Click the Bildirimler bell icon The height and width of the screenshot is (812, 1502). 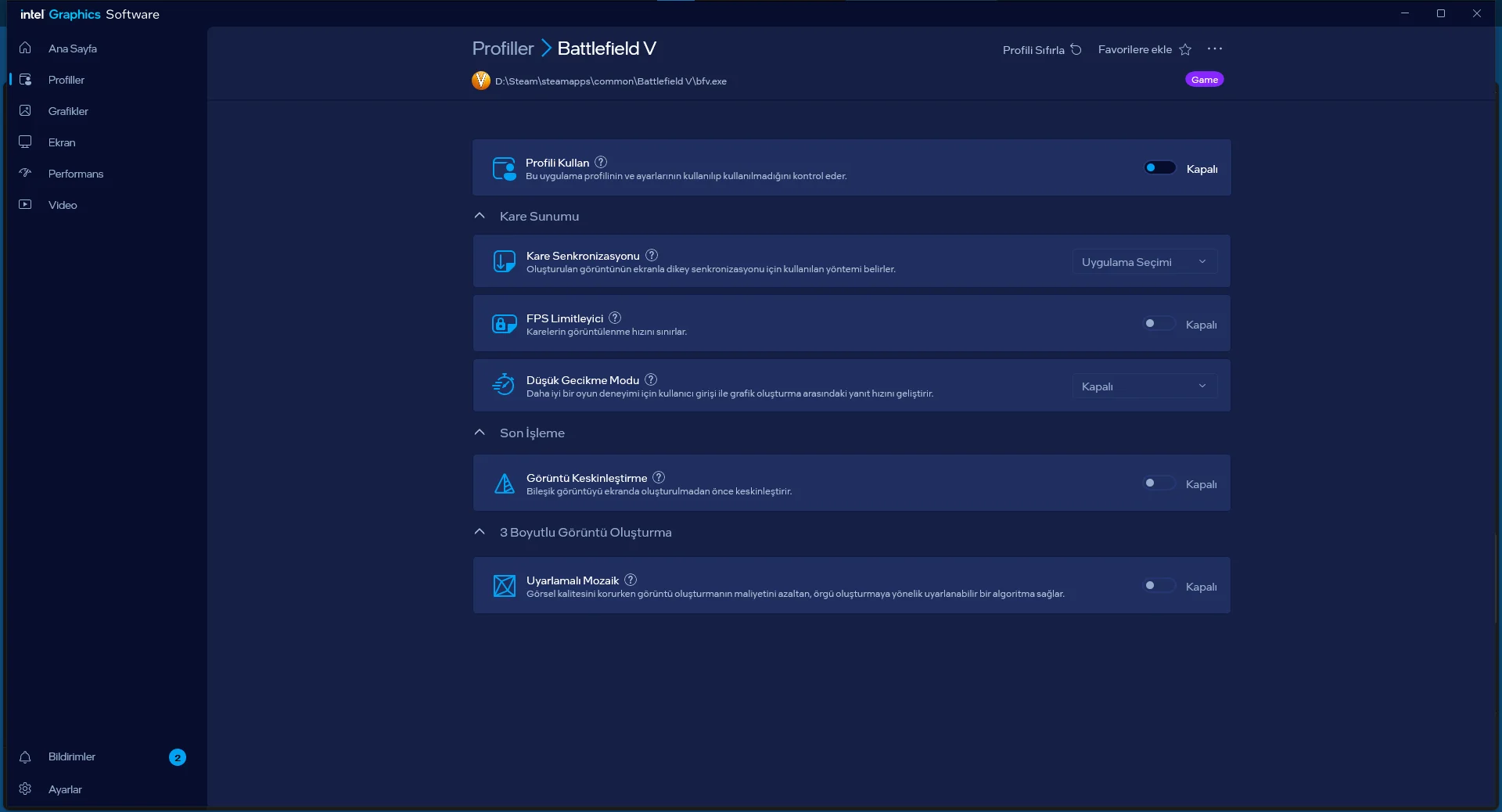click(25, 756)
